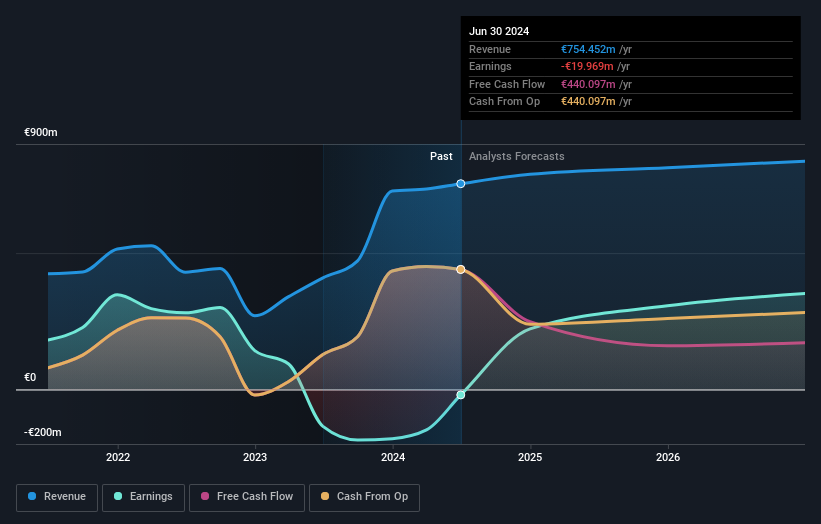Click the -€19.969m earnings value
821x524 pixels.
click(587, 66)
